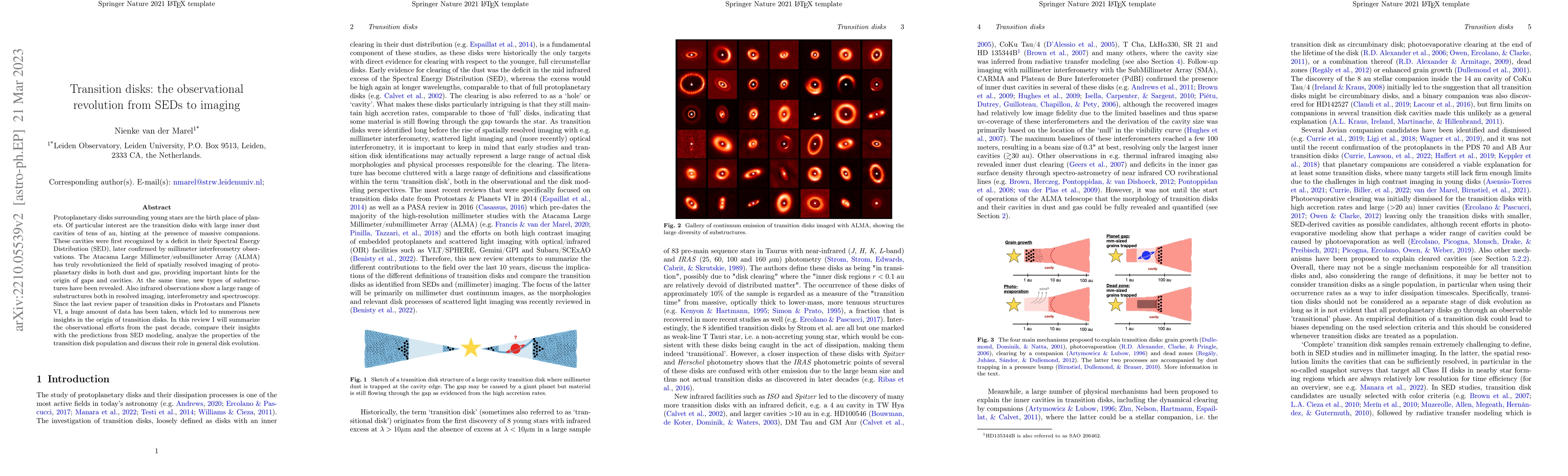Viewport: 1568px width, 476px height.
Task: Click the Ligi et al., 2018 reference
Action: tap(1390, 139)
